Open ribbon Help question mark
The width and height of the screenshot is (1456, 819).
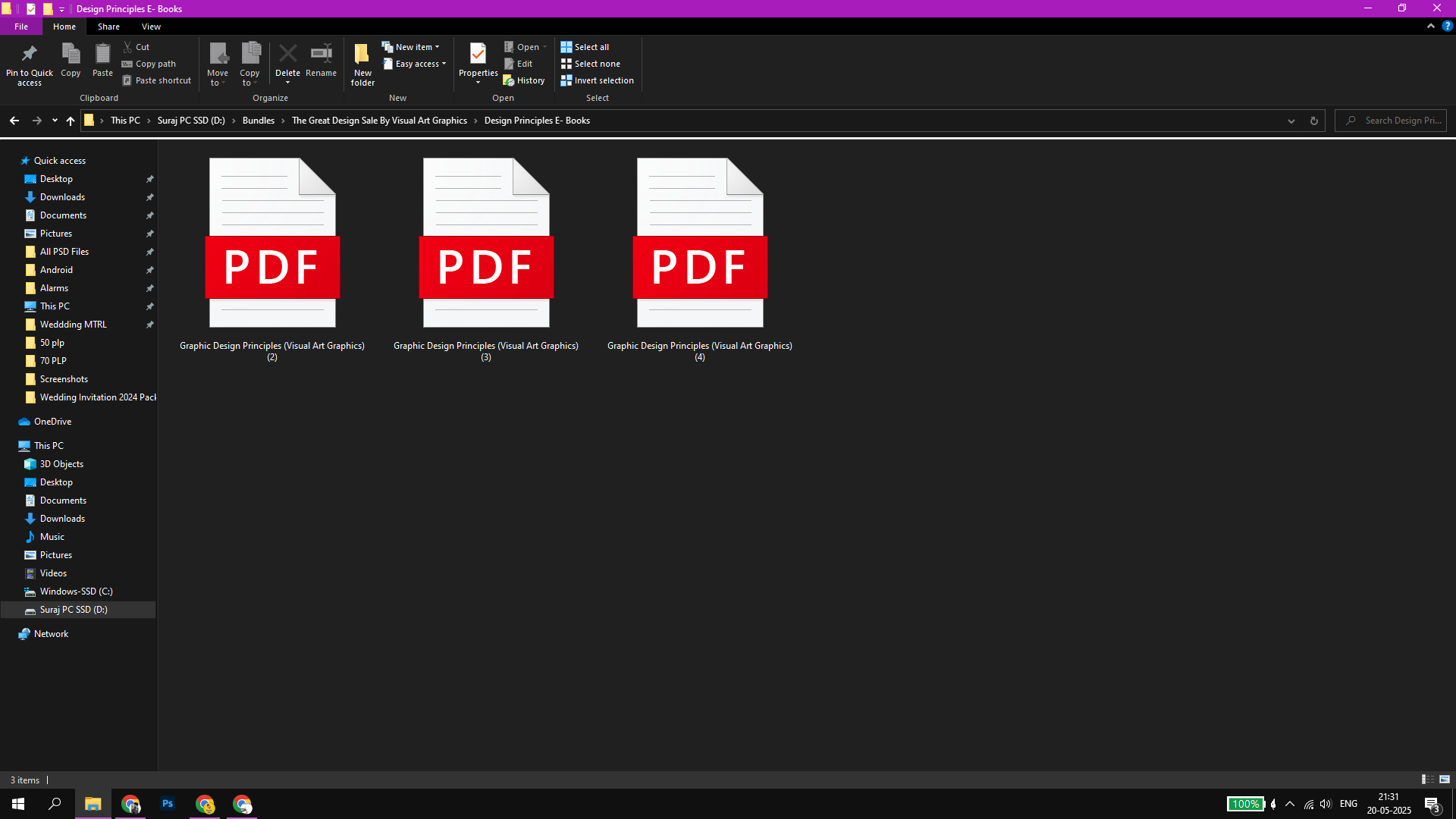click(1447, 26)
